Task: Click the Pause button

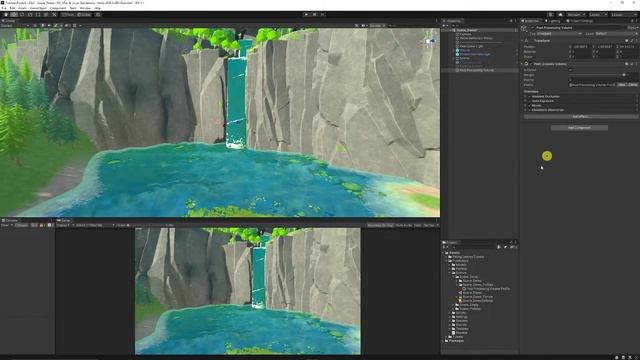Action: [314, 15]
